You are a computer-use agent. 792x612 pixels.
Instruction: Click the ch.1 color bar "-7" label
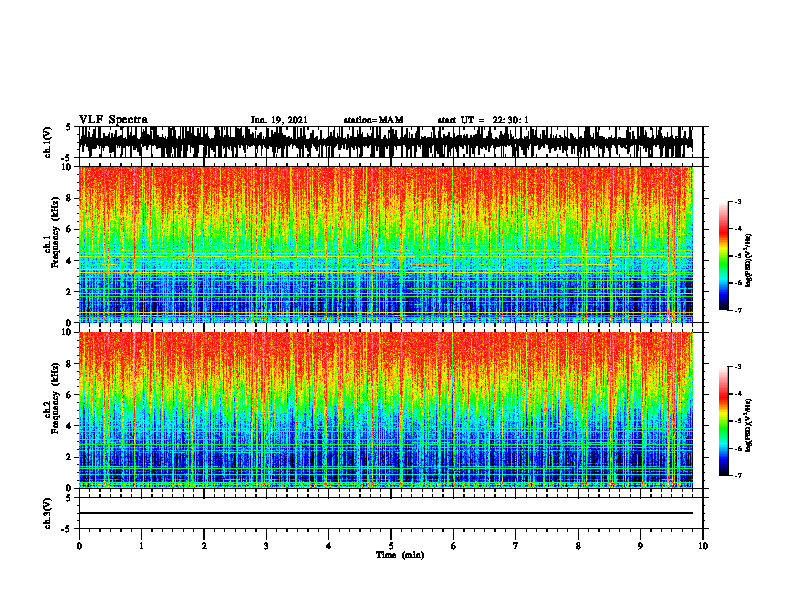(x=738, y=310)
